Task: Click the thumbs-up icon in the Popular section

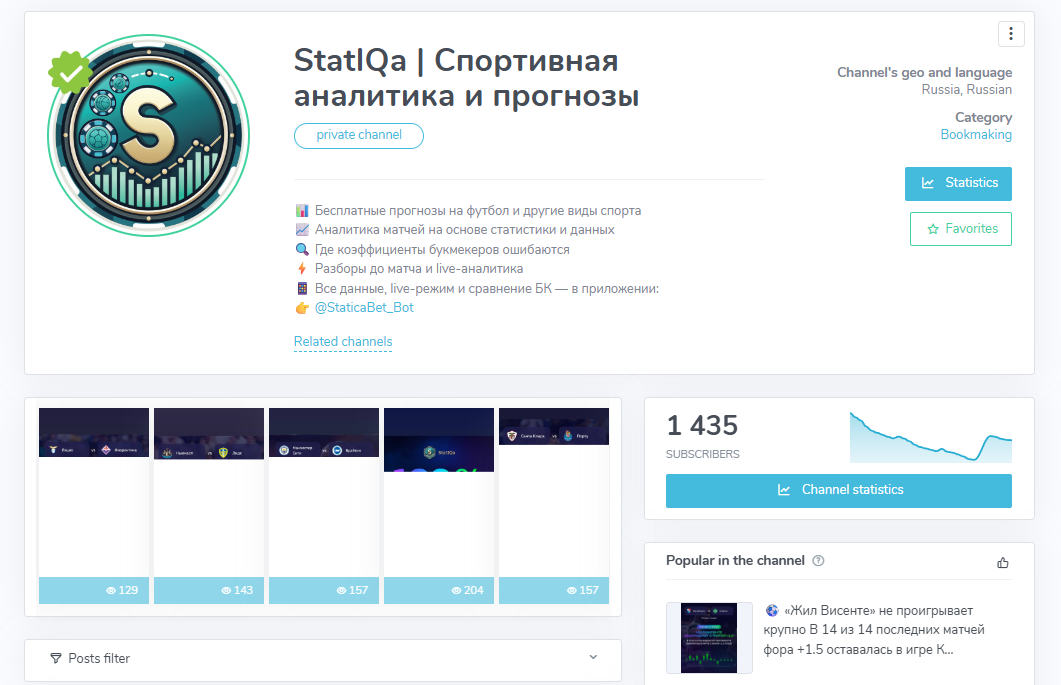Action: 1003,563
